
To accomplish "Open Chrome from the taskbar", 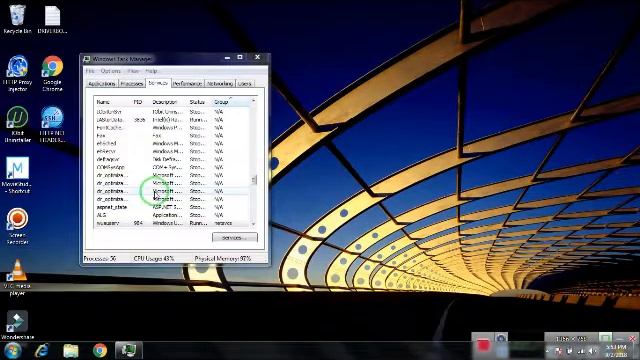I will [x=100, y=351].
